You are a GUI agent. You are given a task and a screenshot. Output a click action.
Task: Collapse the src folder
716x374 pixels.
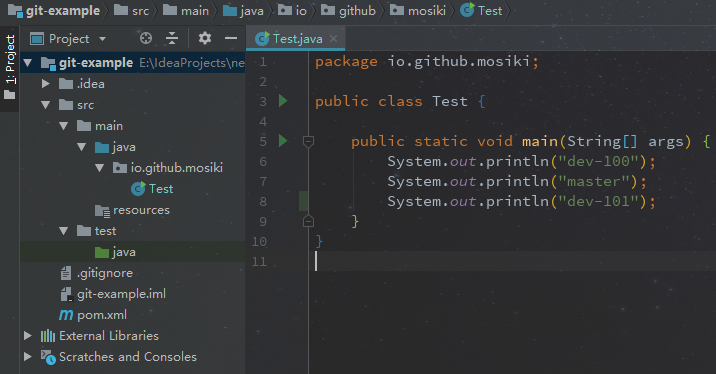tap(46, 105)
